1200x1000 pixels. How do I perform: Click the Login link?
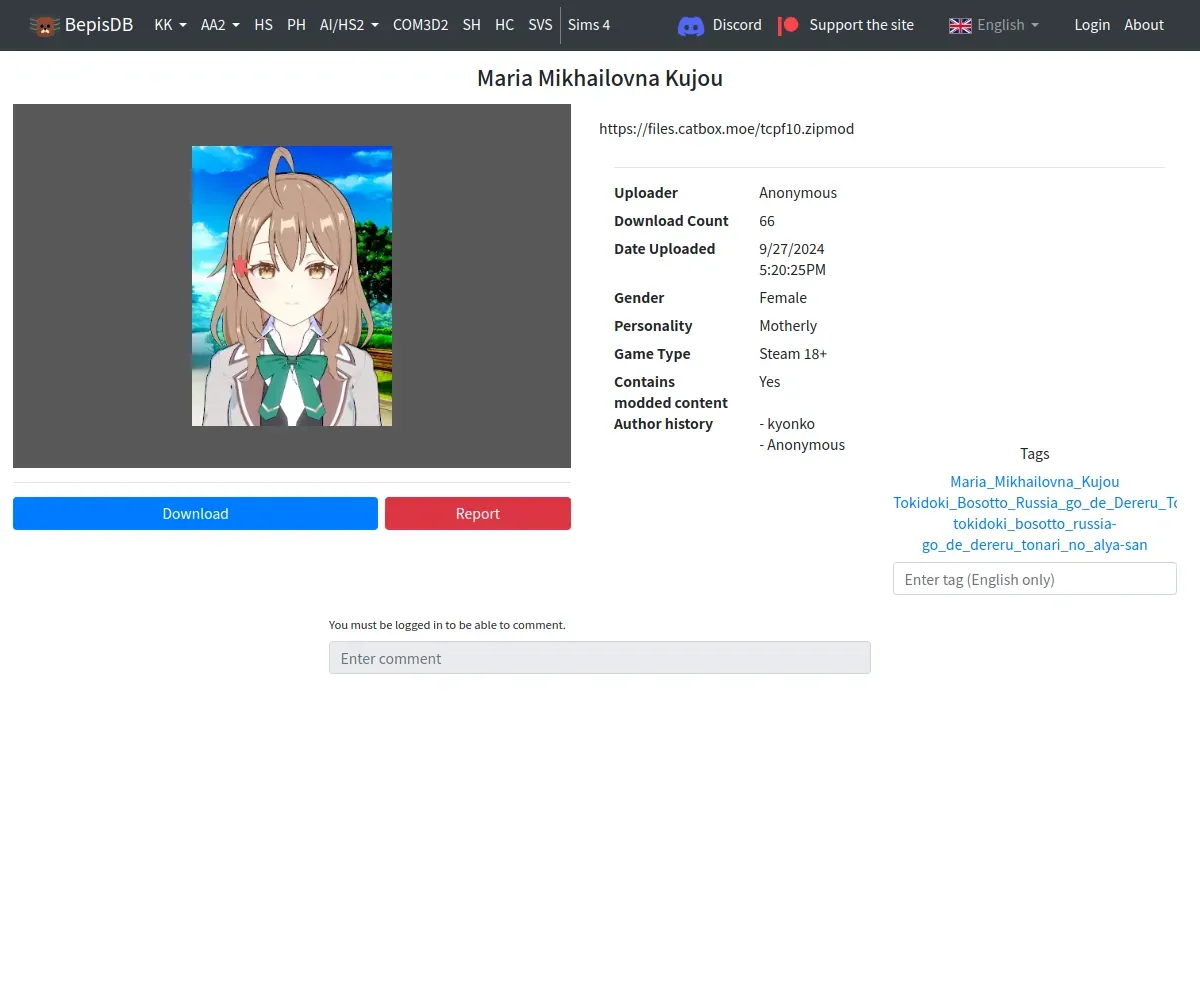coord(1092,25)
